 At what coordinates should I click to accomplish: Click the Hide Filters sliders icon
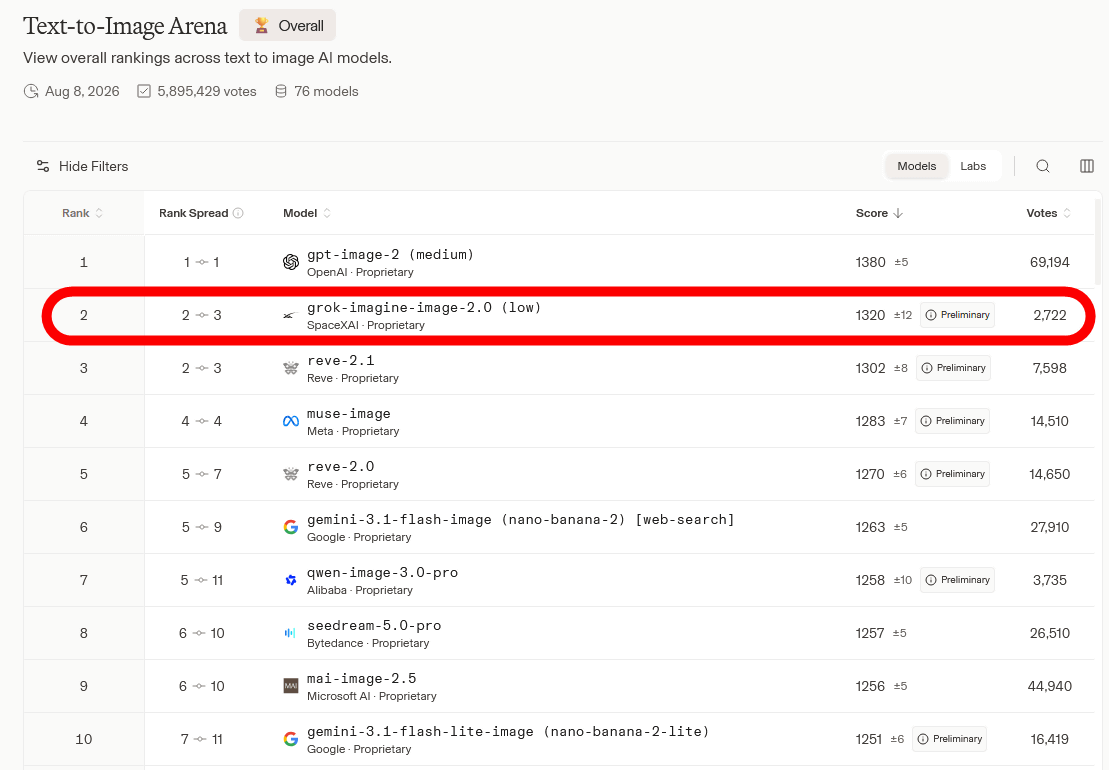[43, 166]
